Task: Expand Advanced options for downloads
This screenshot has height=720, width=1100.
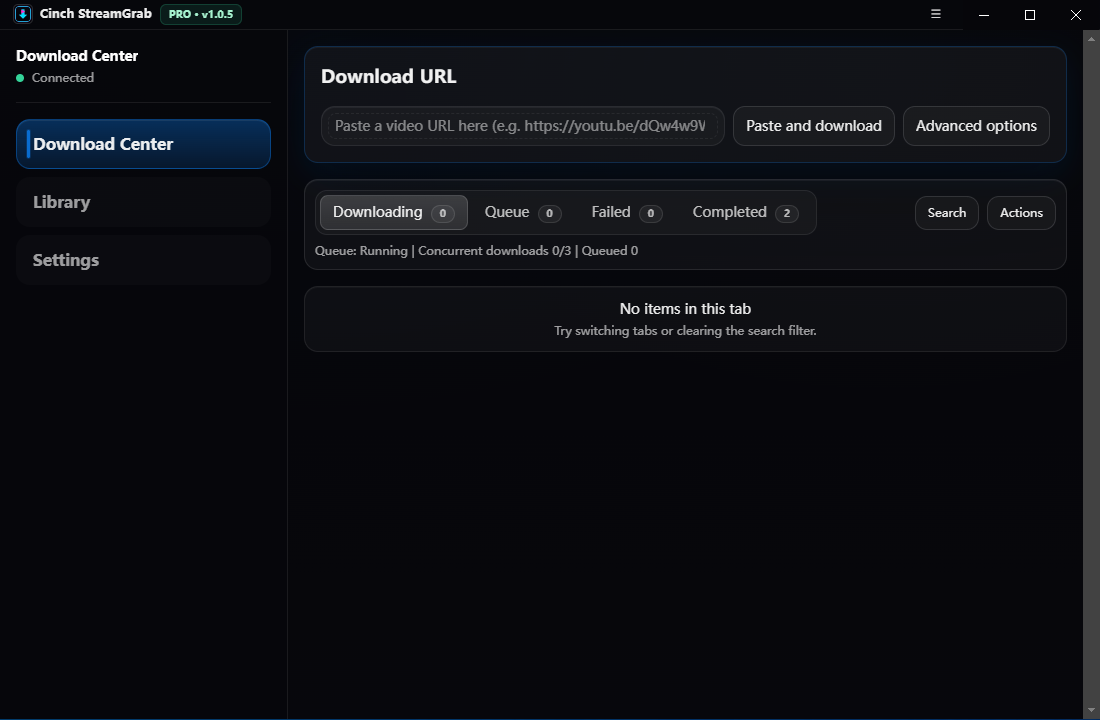Action: click(x=976, y=126)
